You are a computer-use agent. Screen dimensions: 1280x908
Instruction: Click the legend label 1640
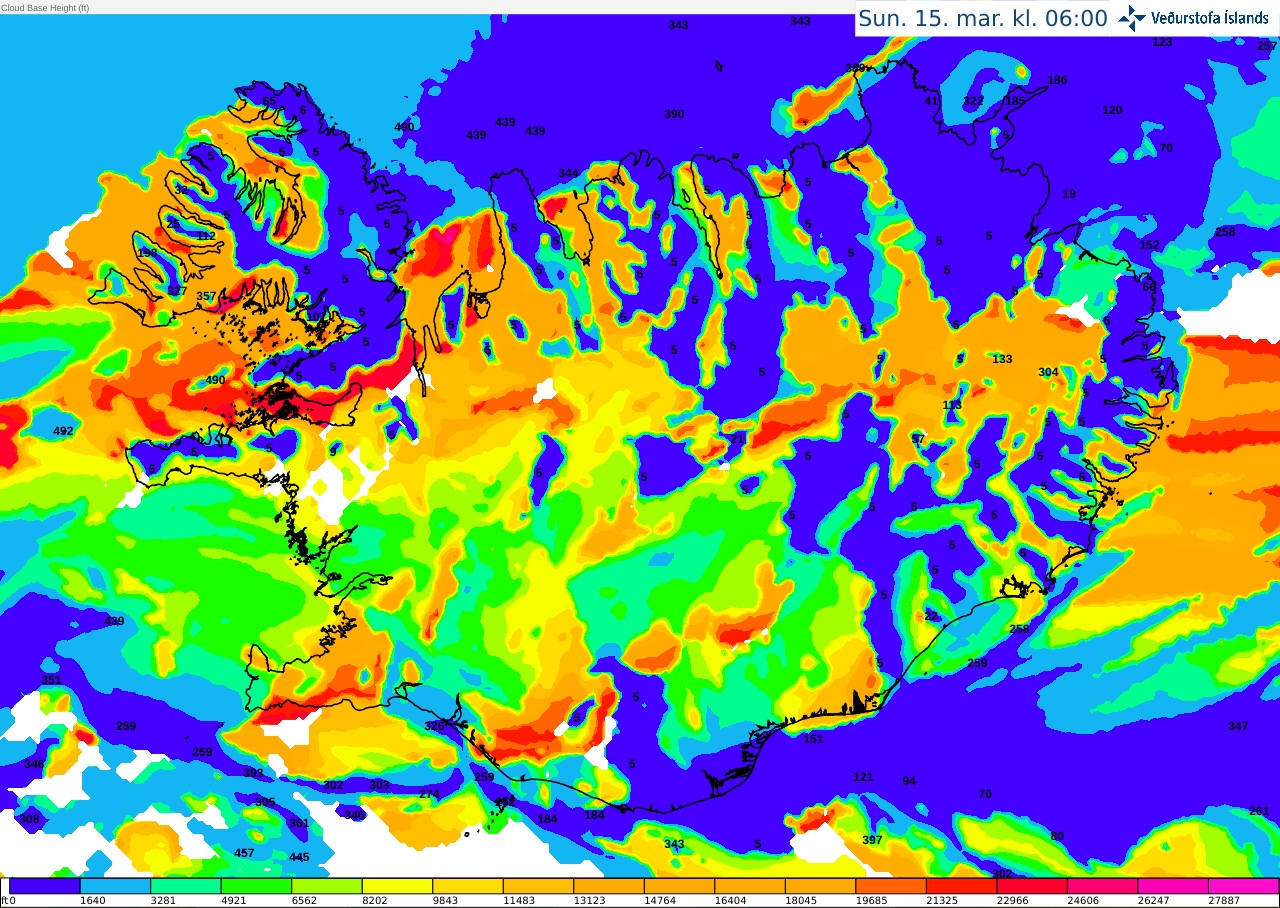tap(93, 901)
